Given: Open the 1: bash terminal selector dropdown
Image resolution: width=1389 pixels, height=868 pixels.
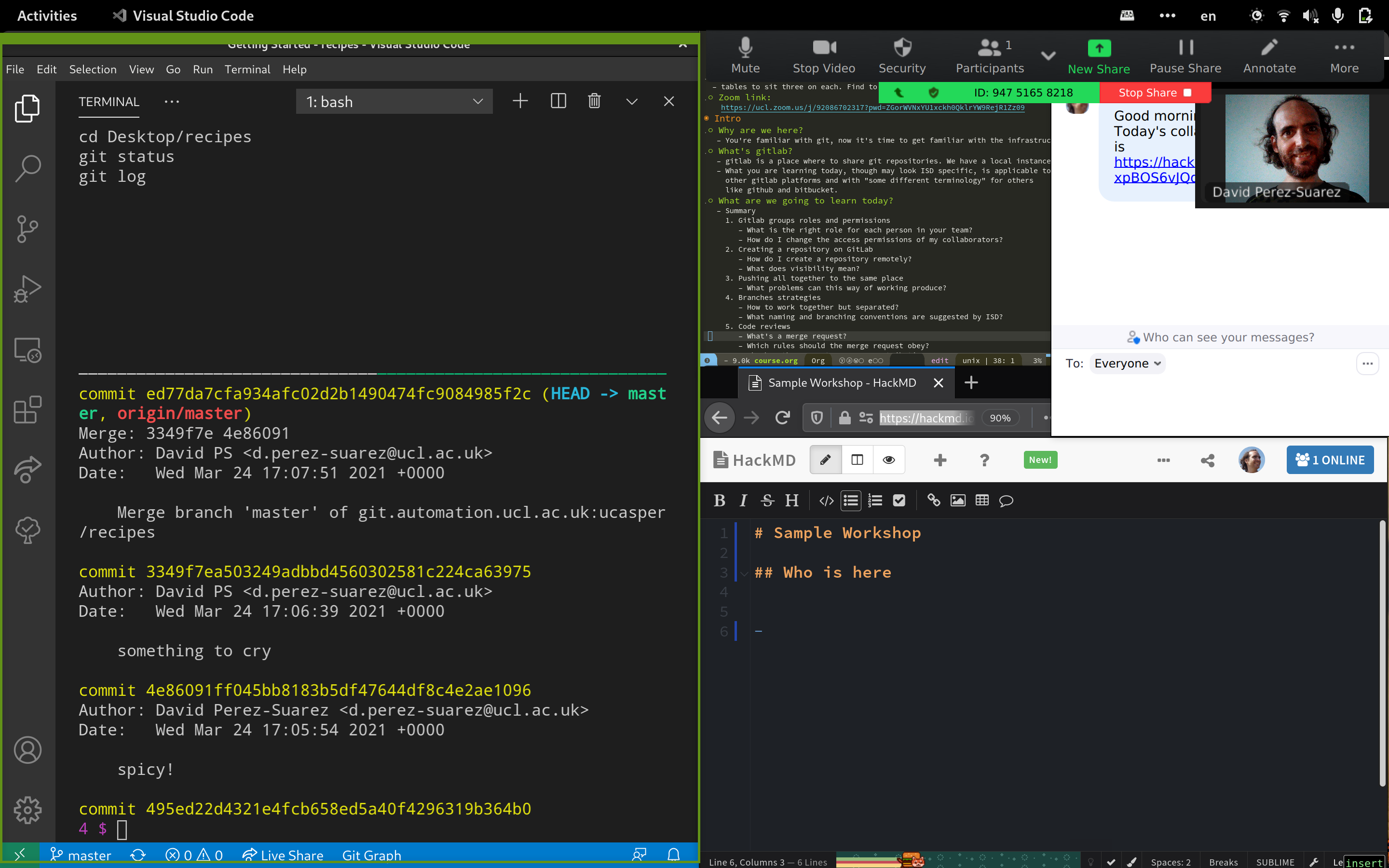Looking at the screenshot, I should pyautogui.click(x=394, y=102).
